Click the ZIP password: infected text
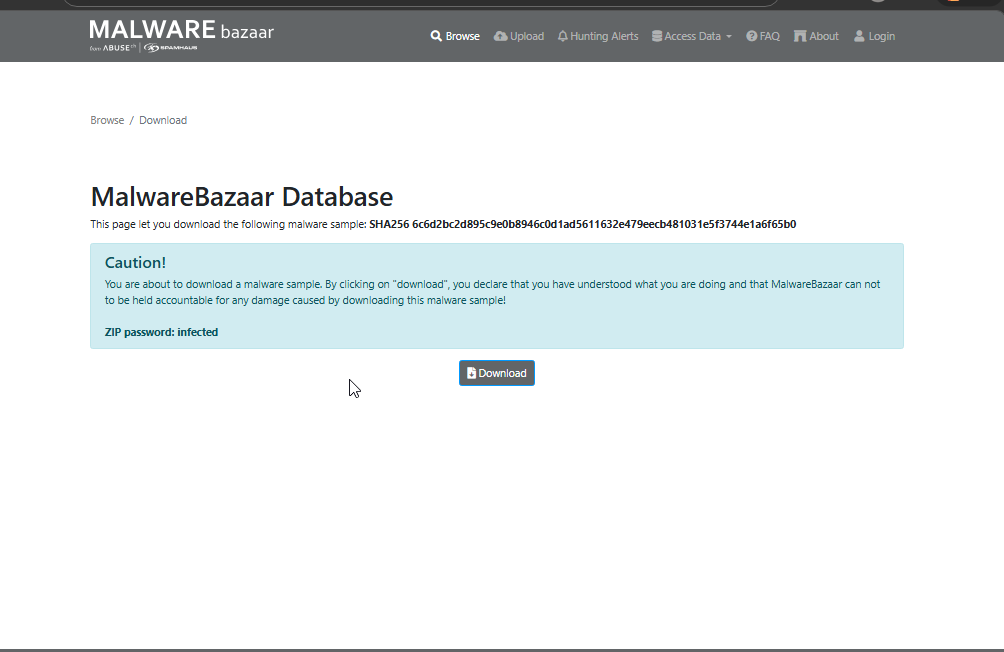The height and width of the screenshot is (652, 1004). coord(161,332)
